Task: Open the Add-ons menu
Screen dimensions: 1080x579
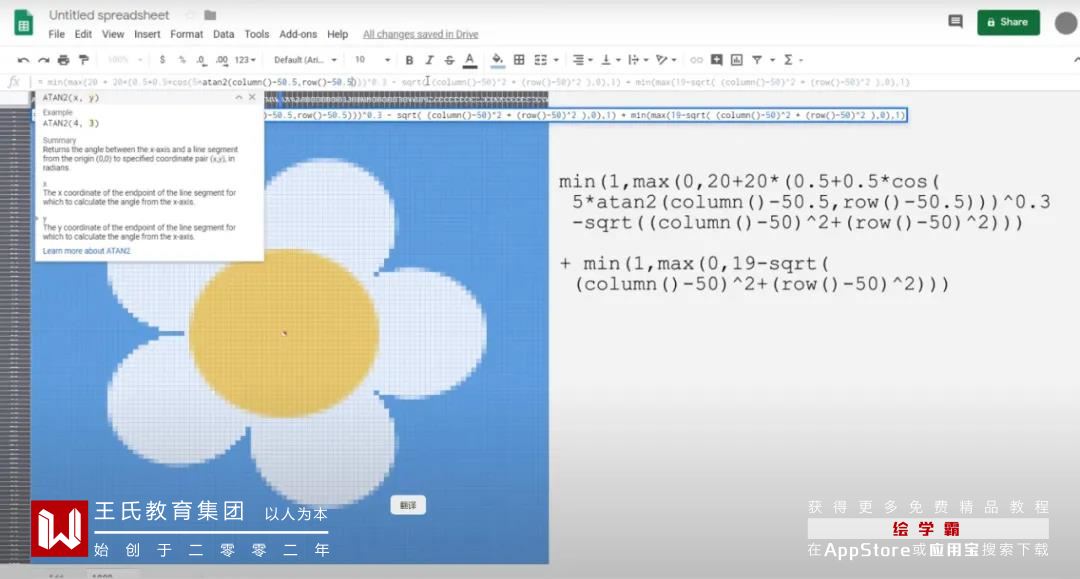Action: (x=298, y=34)
